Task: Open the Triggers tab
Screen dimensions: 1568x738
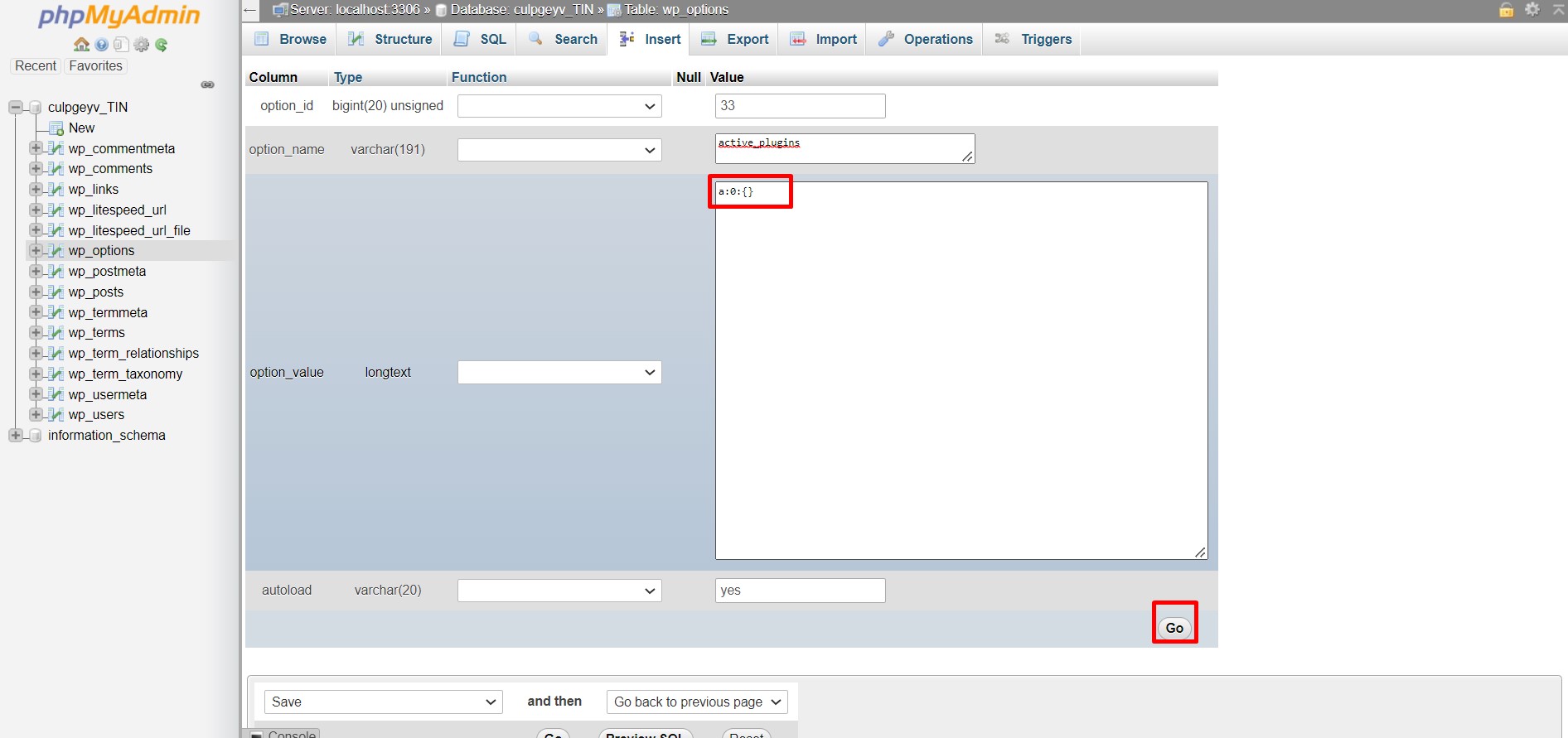Action: (x=1033, y=39)
